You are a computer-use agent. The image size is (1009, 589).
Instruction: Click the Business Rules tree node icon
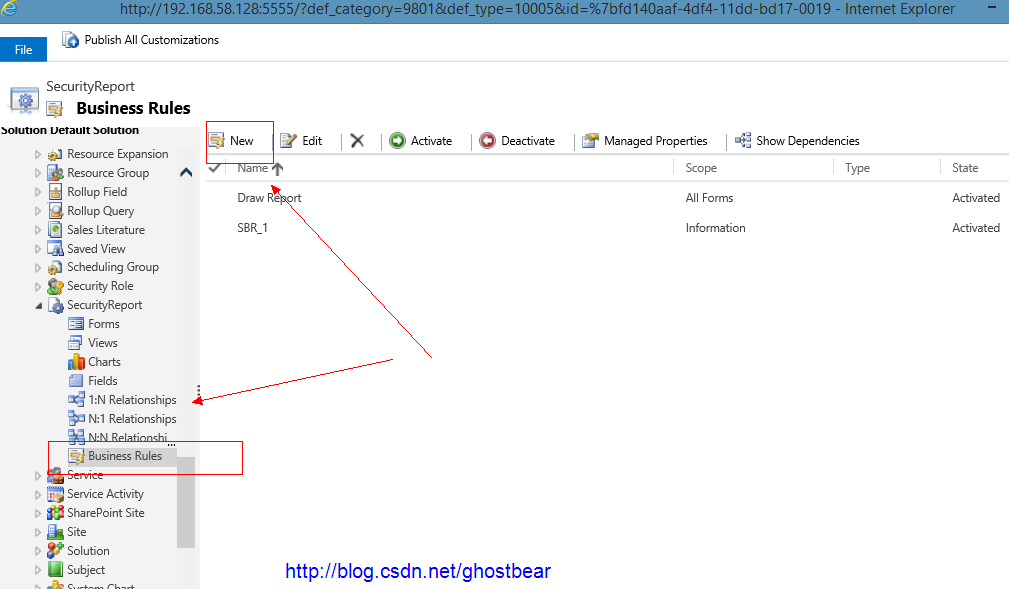pyautogui.click(x=77, y=456)
